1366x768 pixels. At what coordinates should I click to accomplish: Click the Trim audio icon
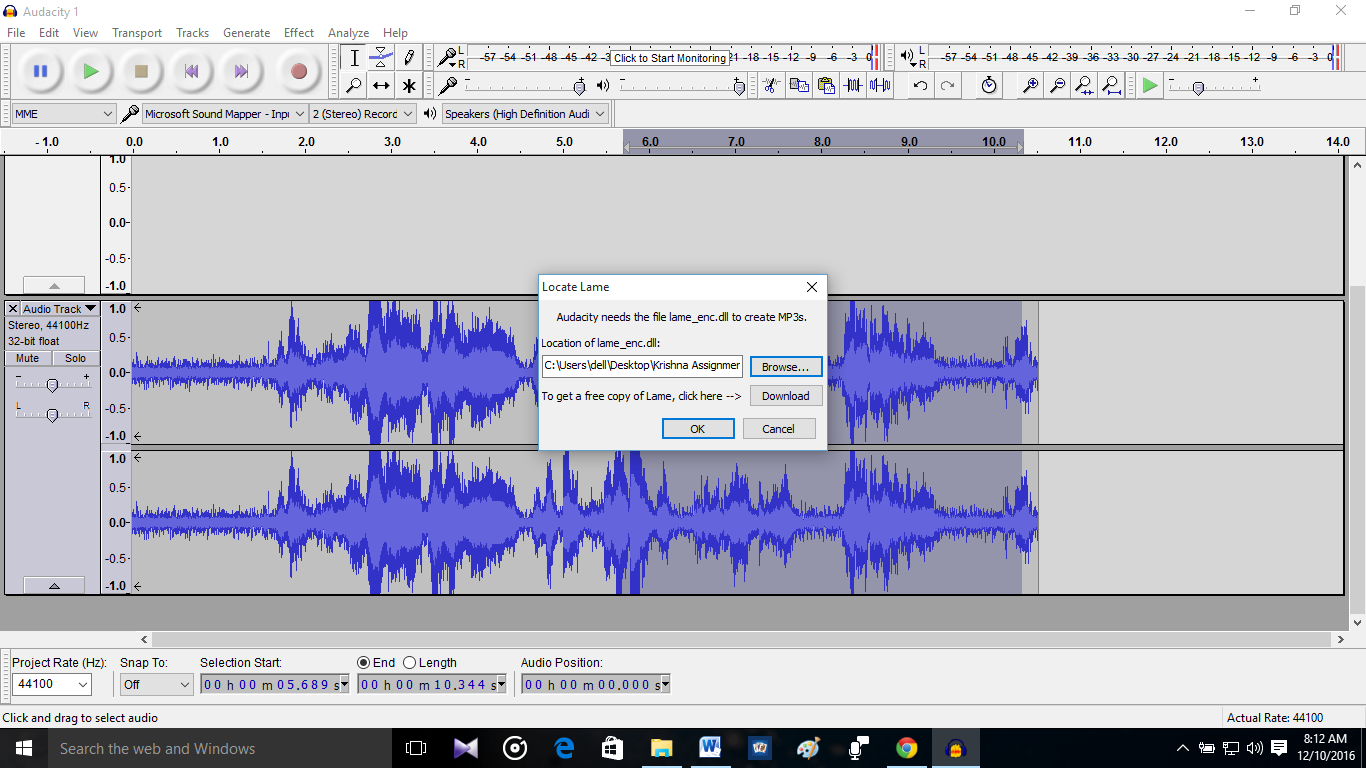(x=852, y=85)
